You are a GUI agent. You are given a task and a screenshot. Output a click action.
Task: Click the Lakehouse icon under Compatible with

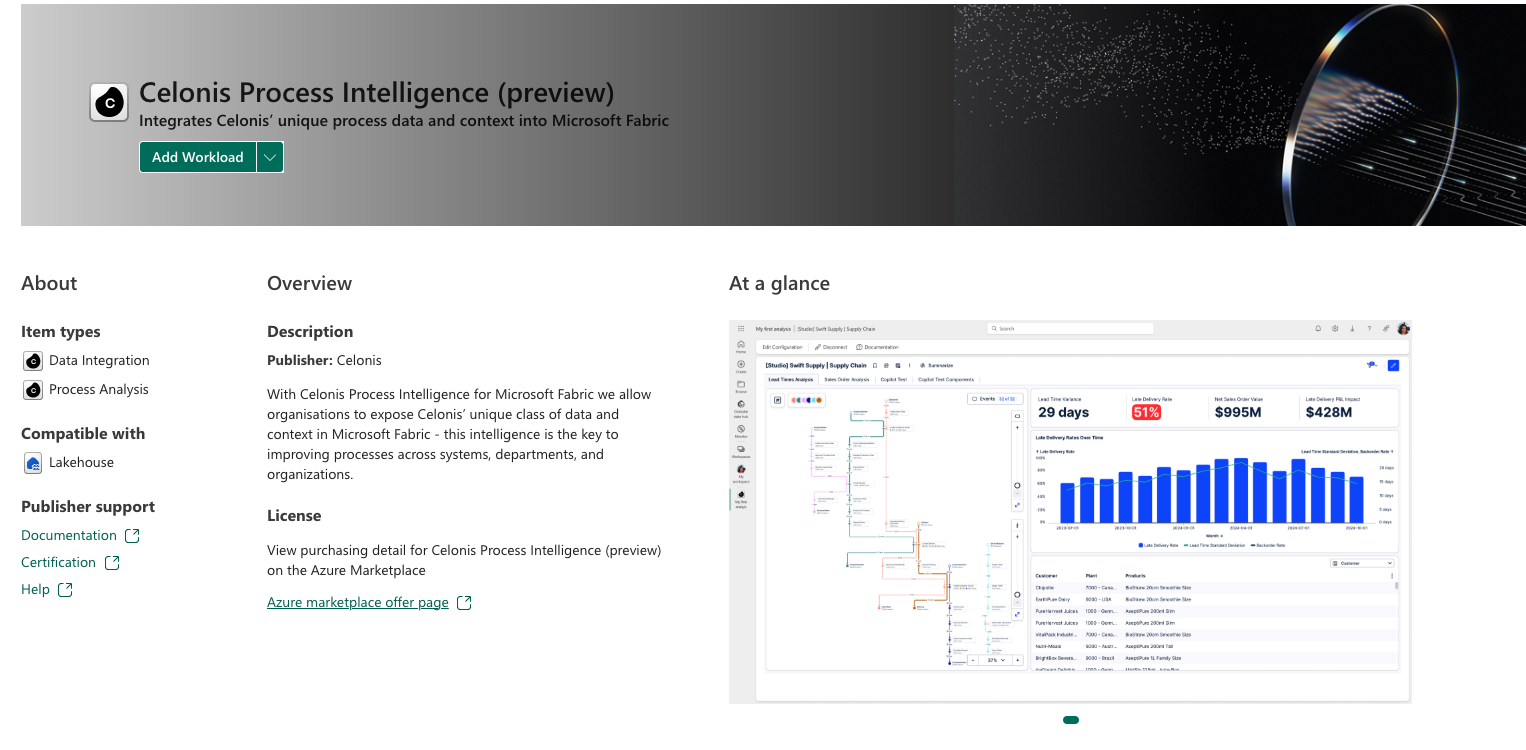33,463
